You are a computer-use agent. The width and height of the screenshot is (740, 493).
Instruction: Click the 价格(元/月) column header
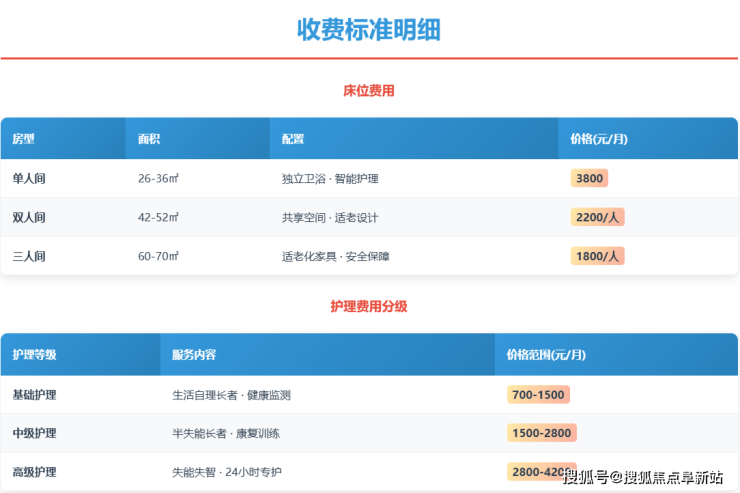(x=598, y=139)
